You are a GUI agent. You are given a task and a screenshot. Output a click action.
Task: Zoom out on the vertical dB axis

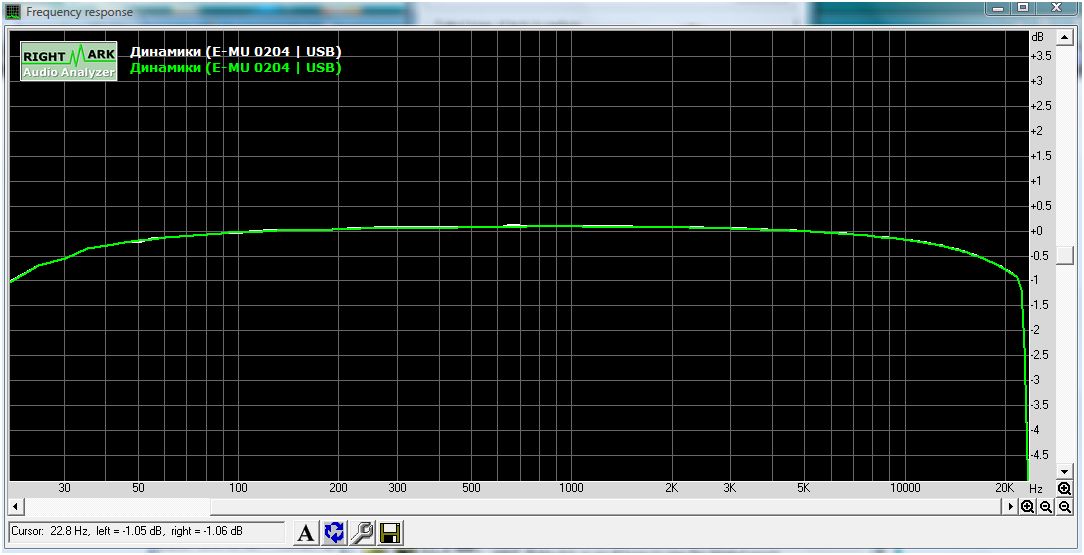click(x=1064, y=507)
